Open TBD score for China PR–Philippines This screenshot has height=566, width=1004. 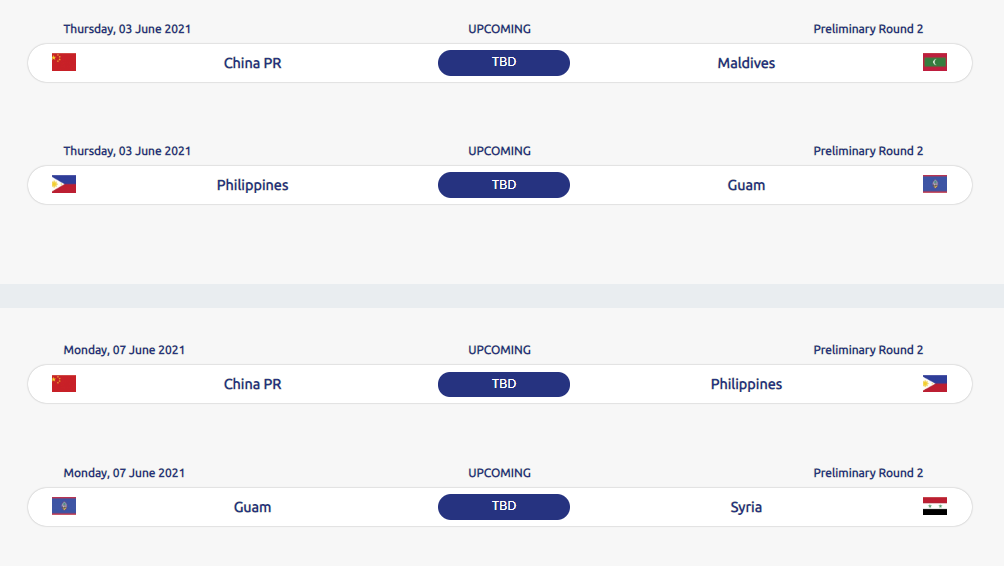pos(504,384)
